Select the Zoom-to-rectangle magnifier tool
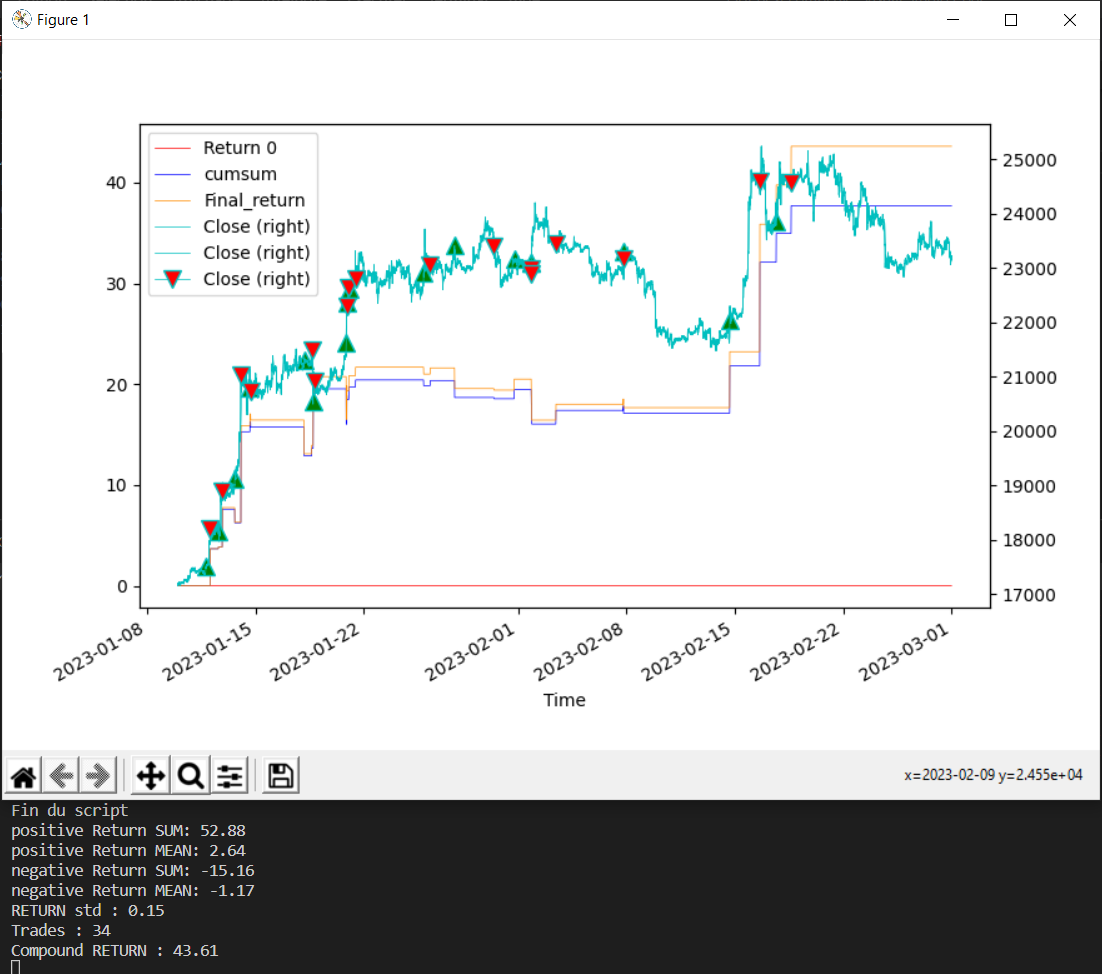The width and height of the screenshot is (1102, 974). point(190,775)
